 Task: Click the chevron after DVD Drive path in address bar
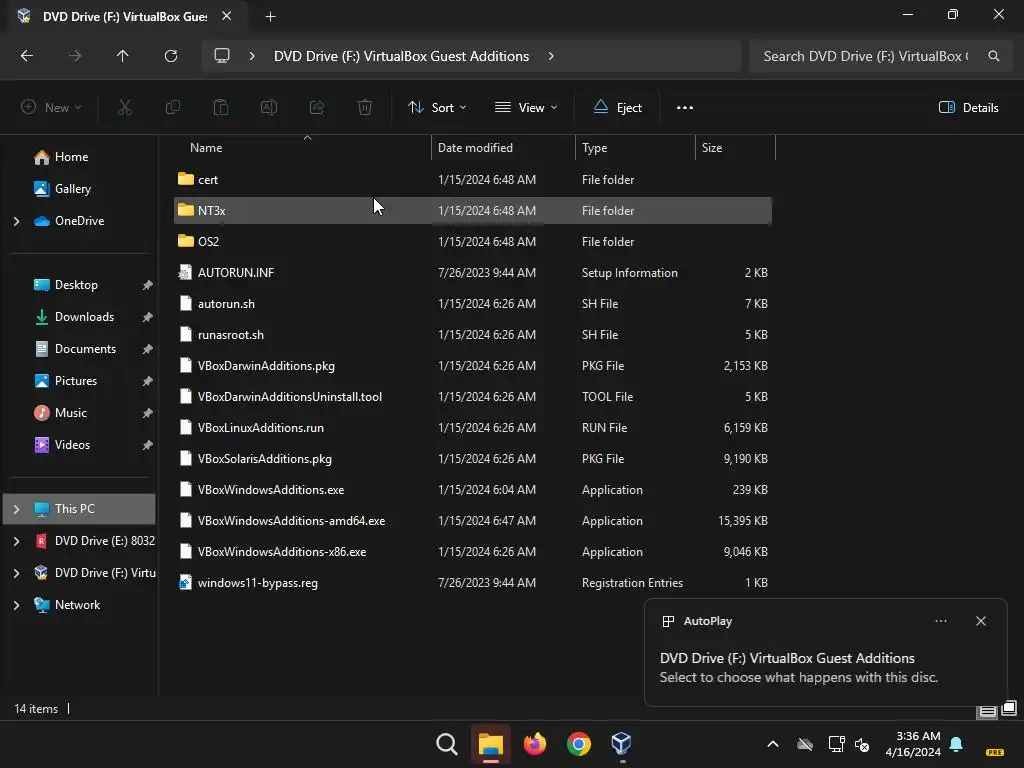coord(551,56)
